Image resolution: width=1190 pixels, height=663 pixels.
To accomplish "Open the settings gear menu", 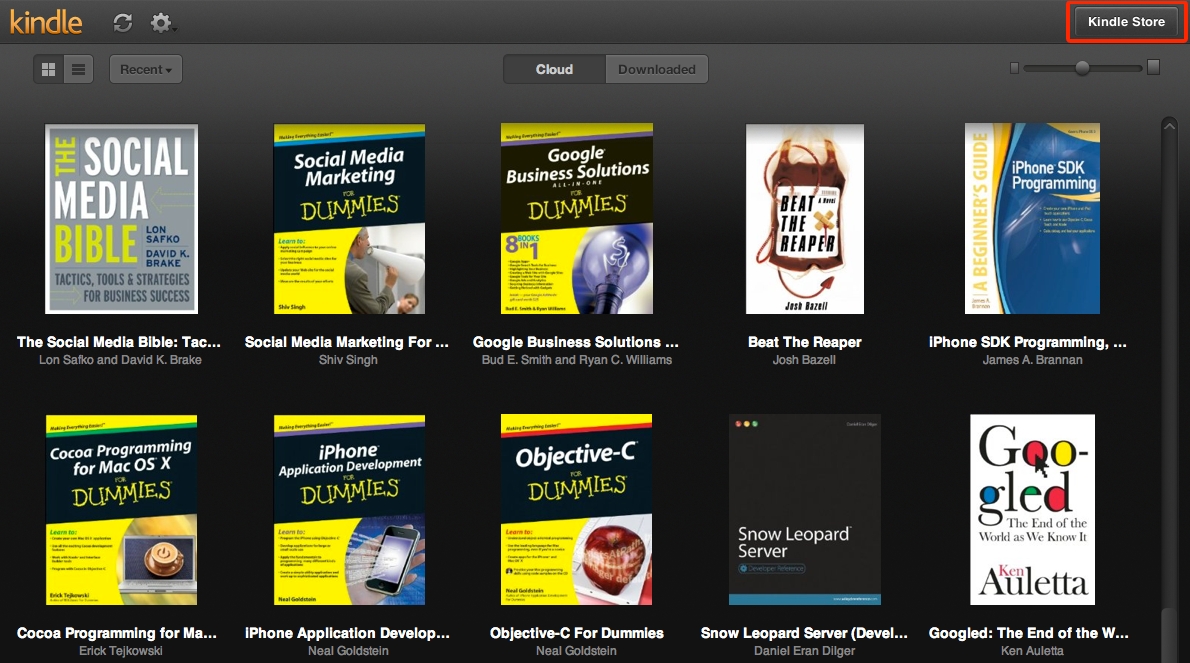I will [161, 22].
